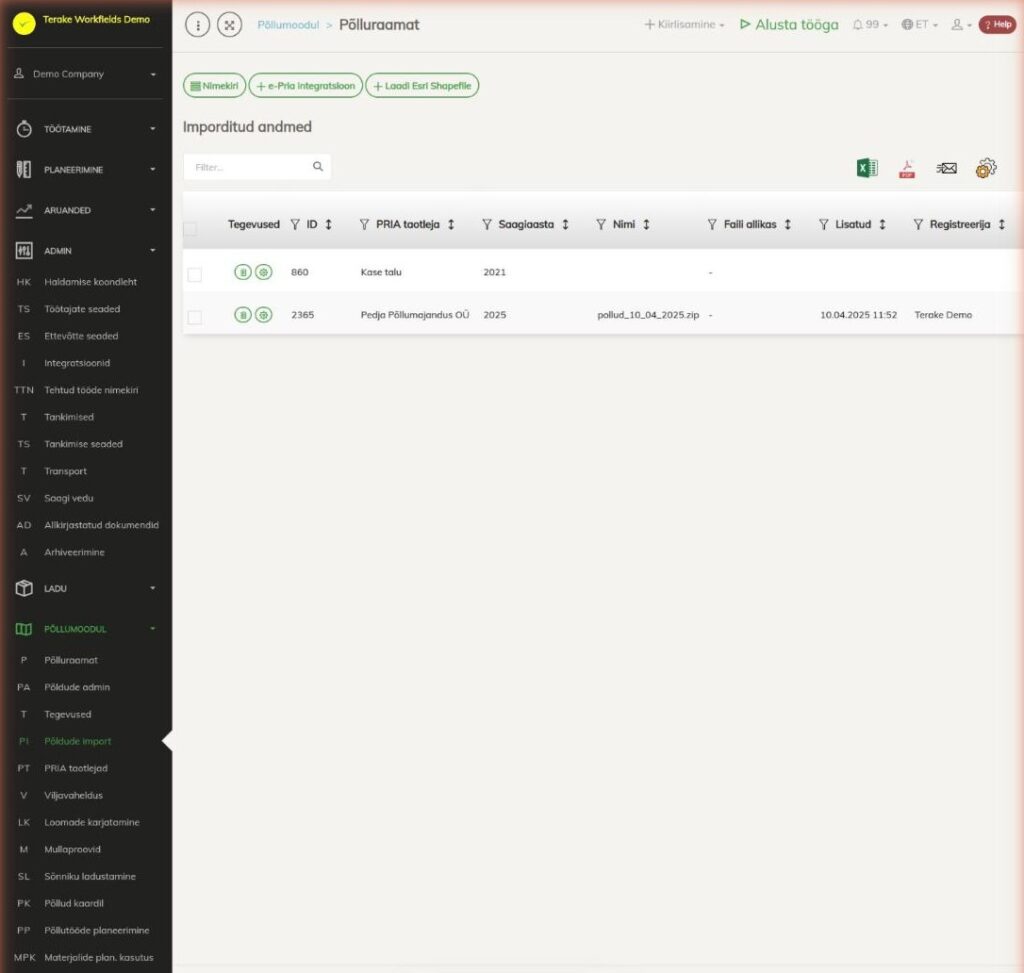The height and width of the screenshot is (973, 1024).
Task: Open the three-dot menu button
Action: 197,25
